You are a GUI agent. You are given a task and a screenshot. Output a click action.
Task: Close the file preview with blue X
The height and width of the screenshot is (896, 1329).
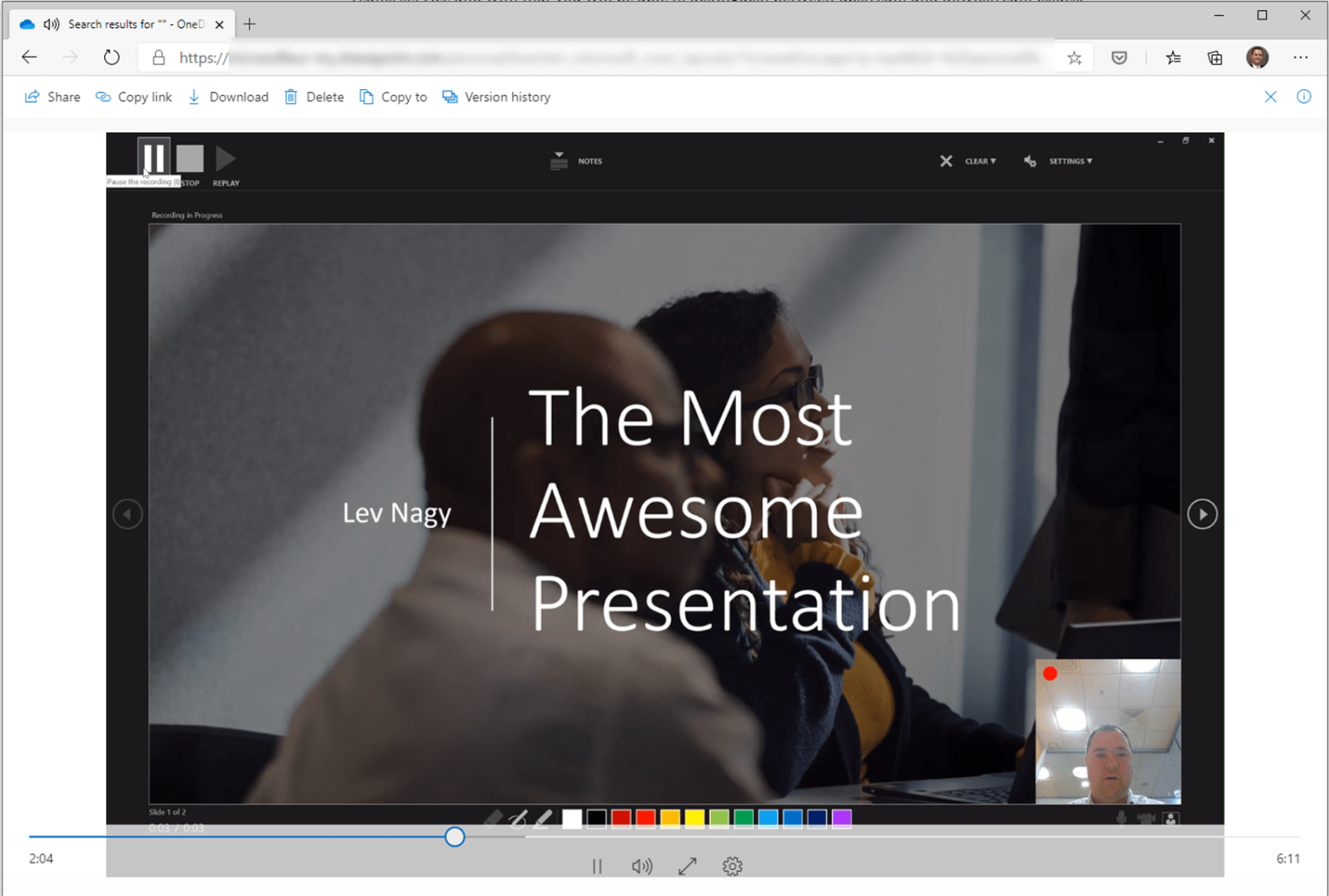tap(1270, 97)
